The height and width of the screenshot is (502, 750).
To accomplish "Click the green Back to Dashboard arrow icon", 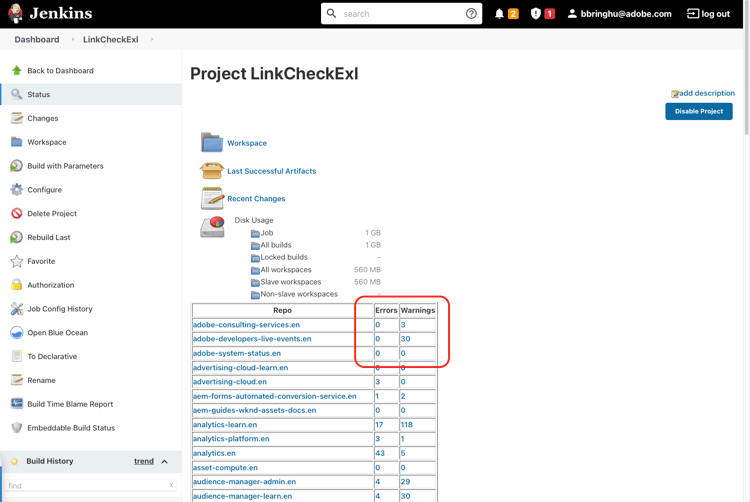I will 17,71.
